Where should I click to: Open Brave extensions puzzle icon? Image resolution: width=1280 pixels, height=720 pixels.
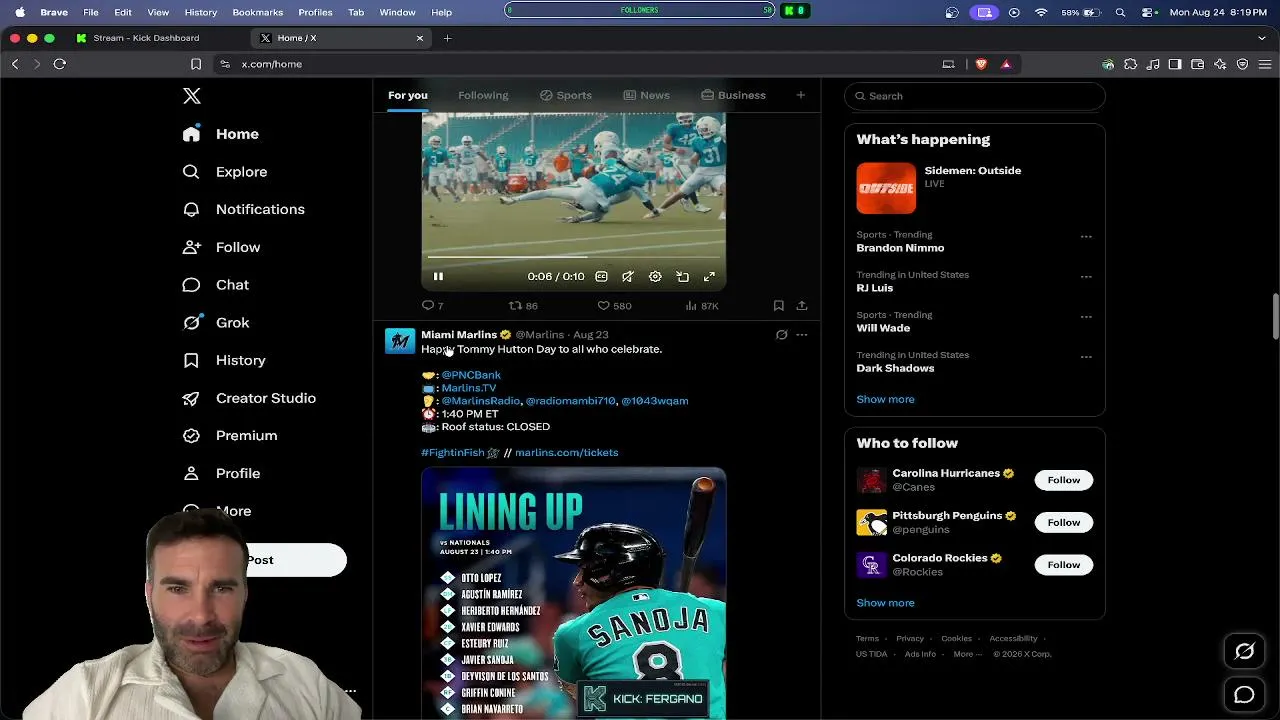point(1130,64)
